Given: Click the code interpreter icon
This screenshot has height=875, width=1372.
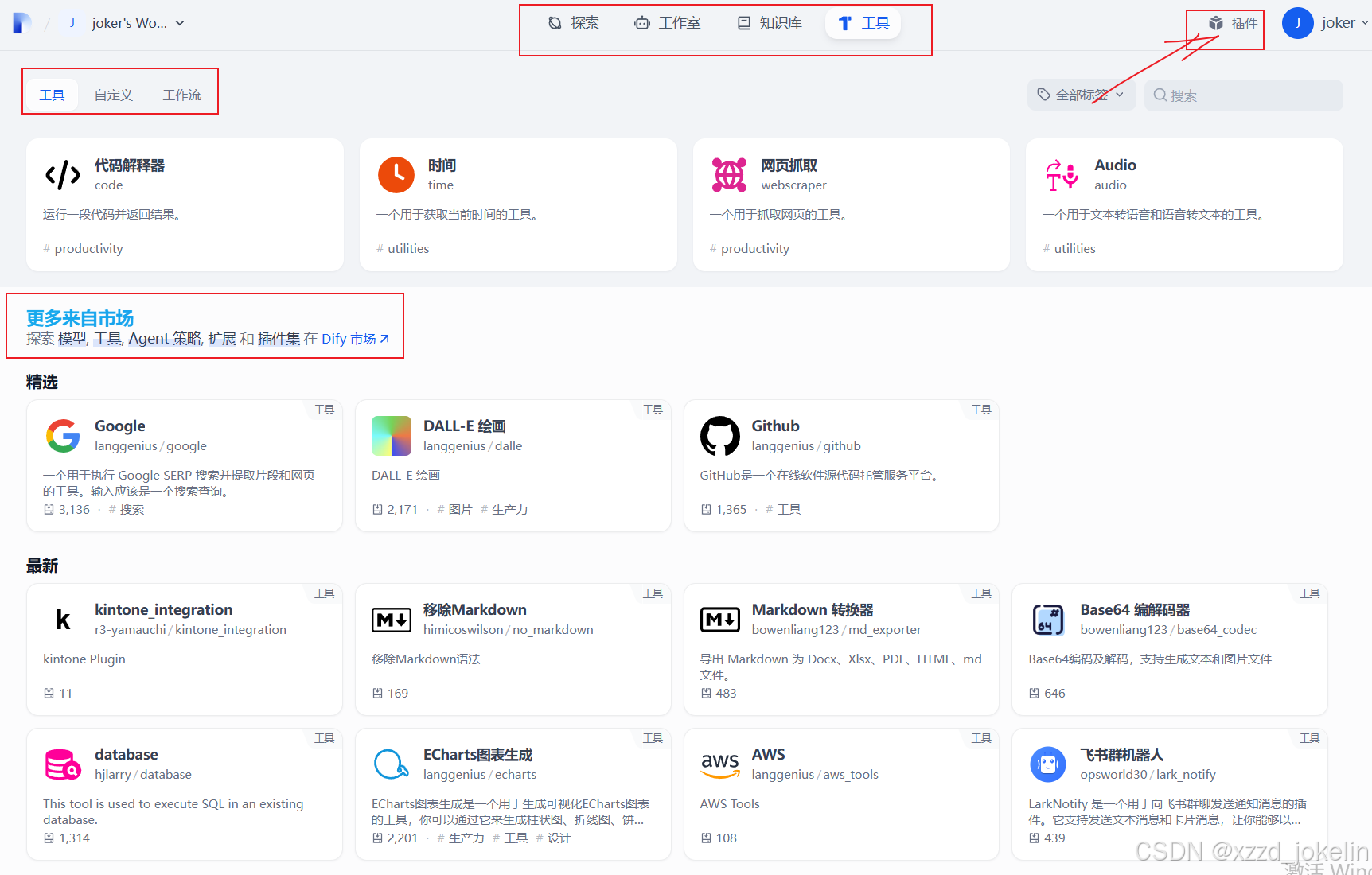Looking at the screenshot, I should (x=63, y=174).
